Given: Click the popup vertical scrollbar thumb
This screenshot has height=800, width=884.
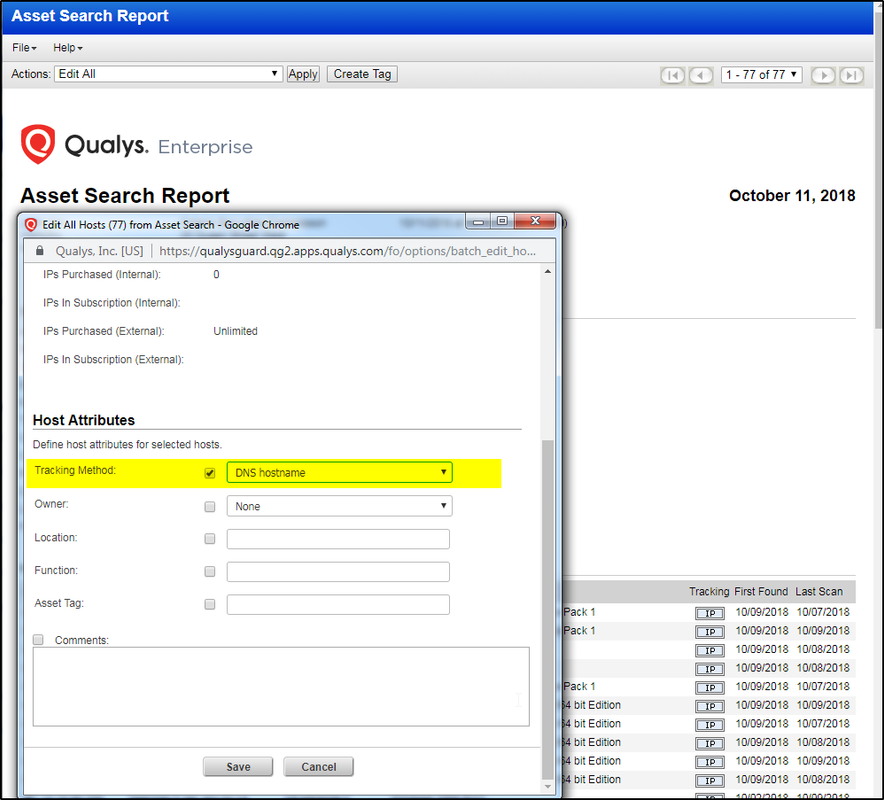Looking at the screenshot, I should [547, 609].
